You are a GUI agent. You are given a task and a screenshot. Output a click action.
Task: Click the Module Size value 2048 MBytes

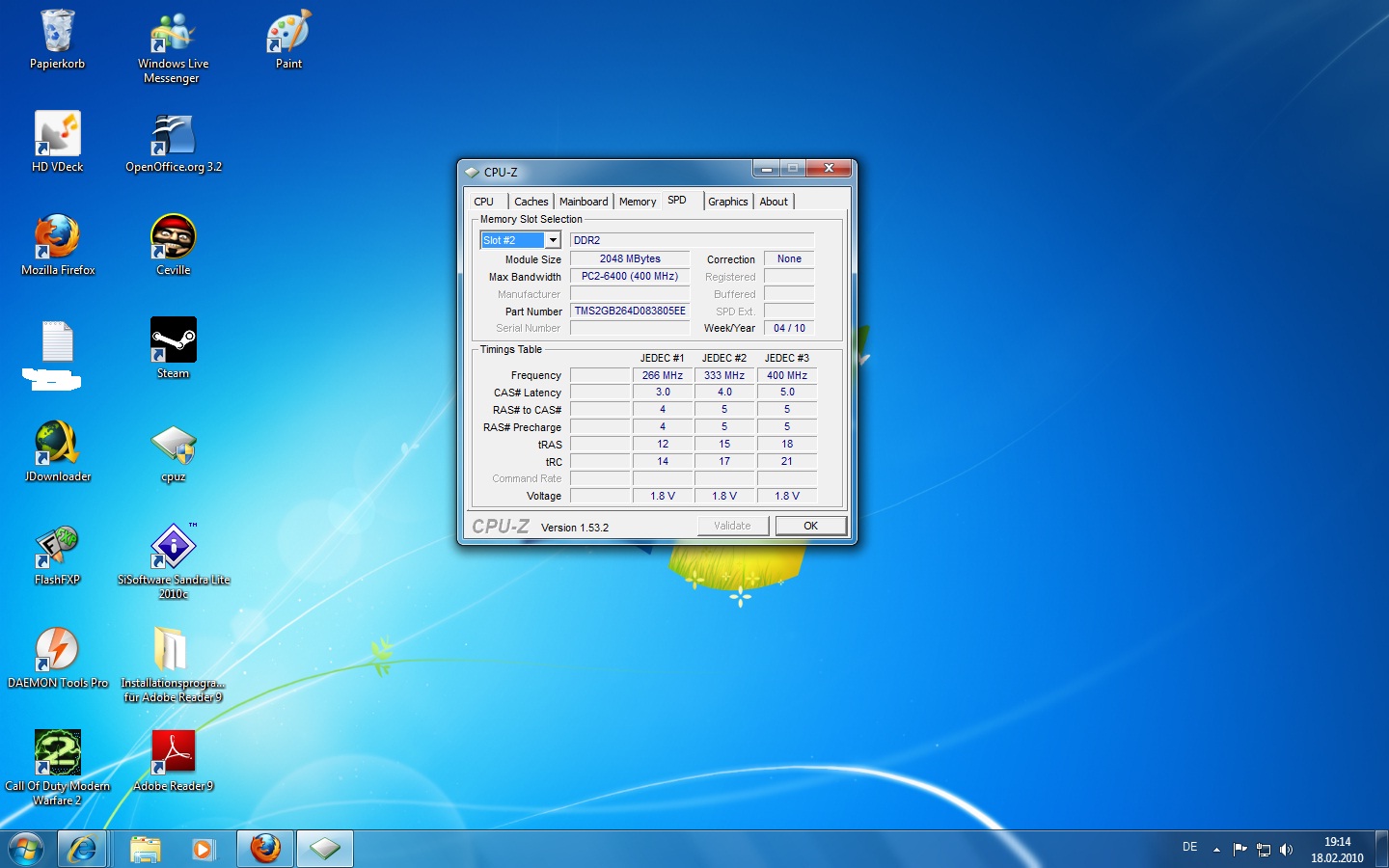pyautogui.click(x=630, y=258)
